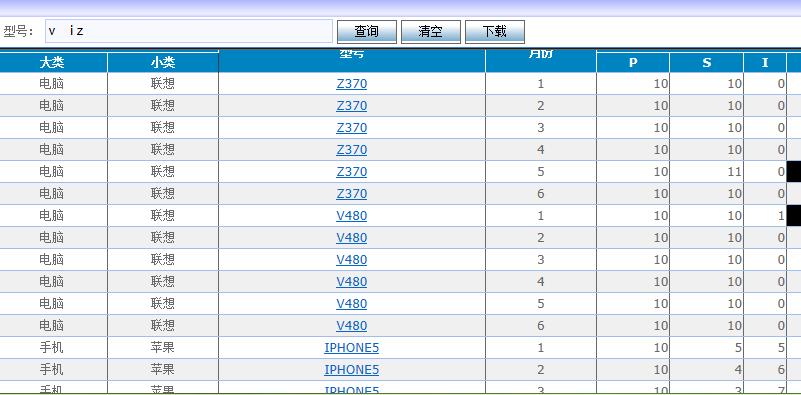Open the V480 link in month 1 row

[x=351, y=216]
